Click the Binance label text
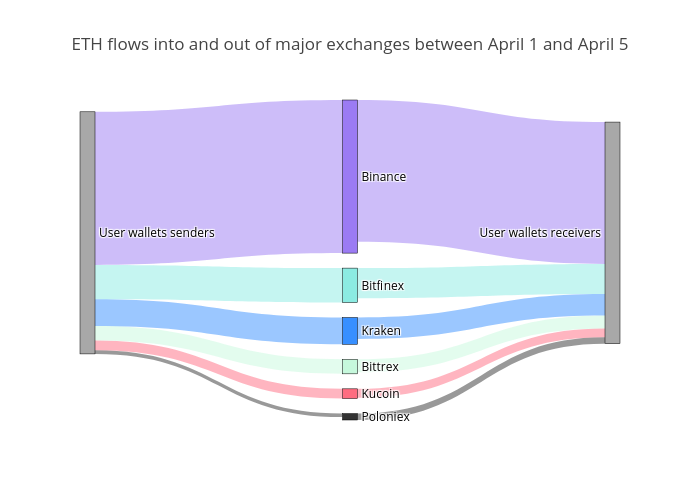 click(384, 177)
